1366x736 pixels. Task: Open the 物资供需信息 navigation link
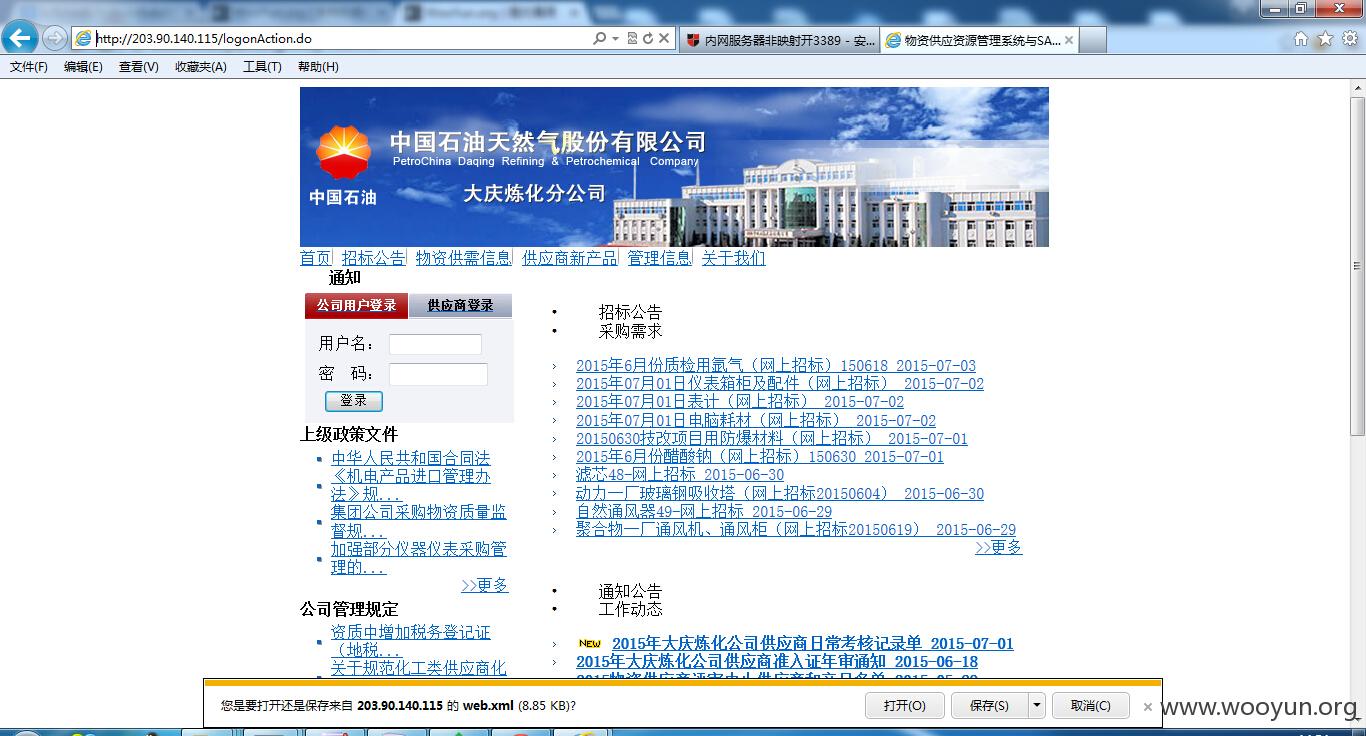[463, 258]
